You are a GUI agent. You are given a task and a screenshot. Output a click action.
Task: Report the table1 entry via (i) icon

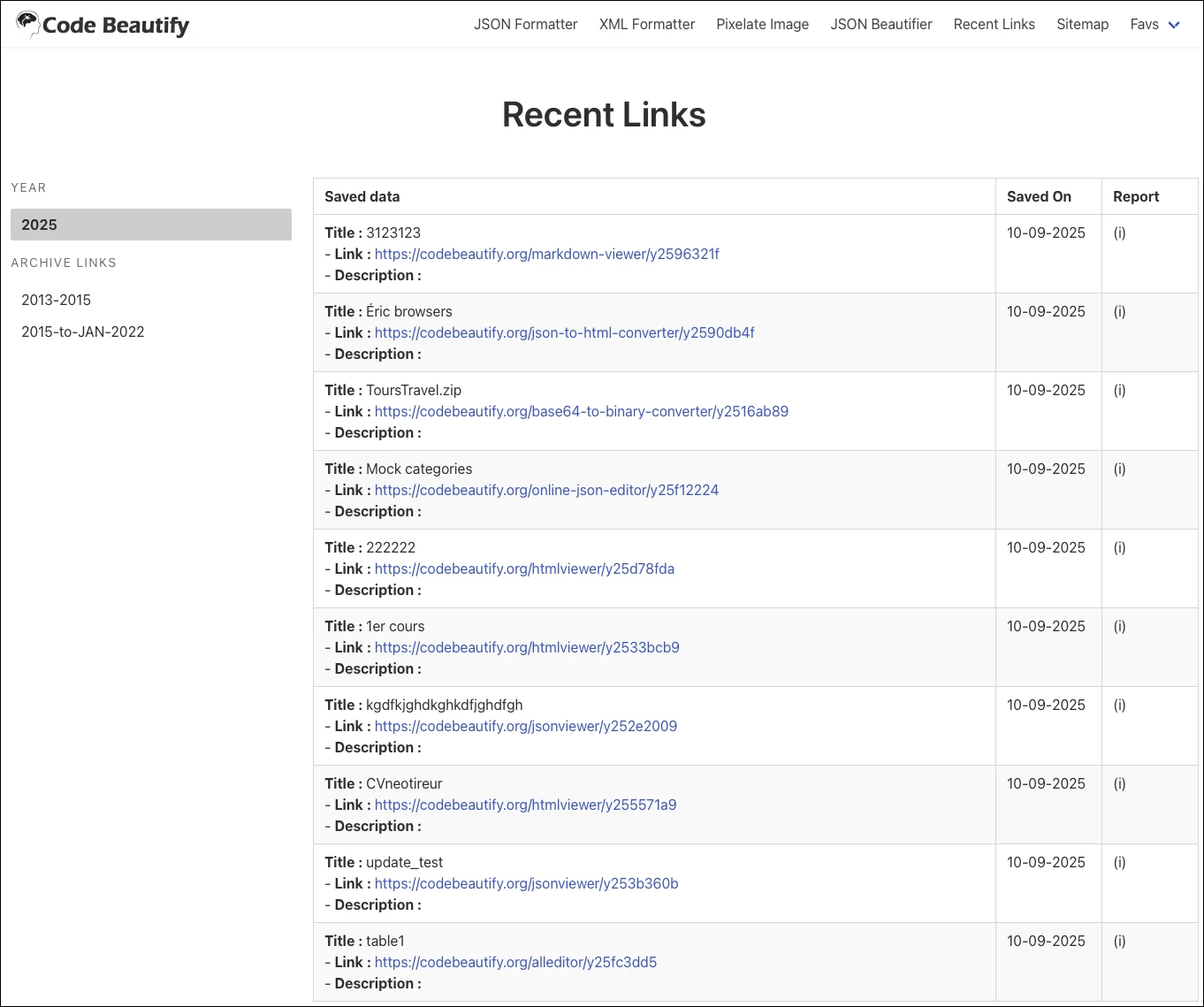(x=1119, y=942)
